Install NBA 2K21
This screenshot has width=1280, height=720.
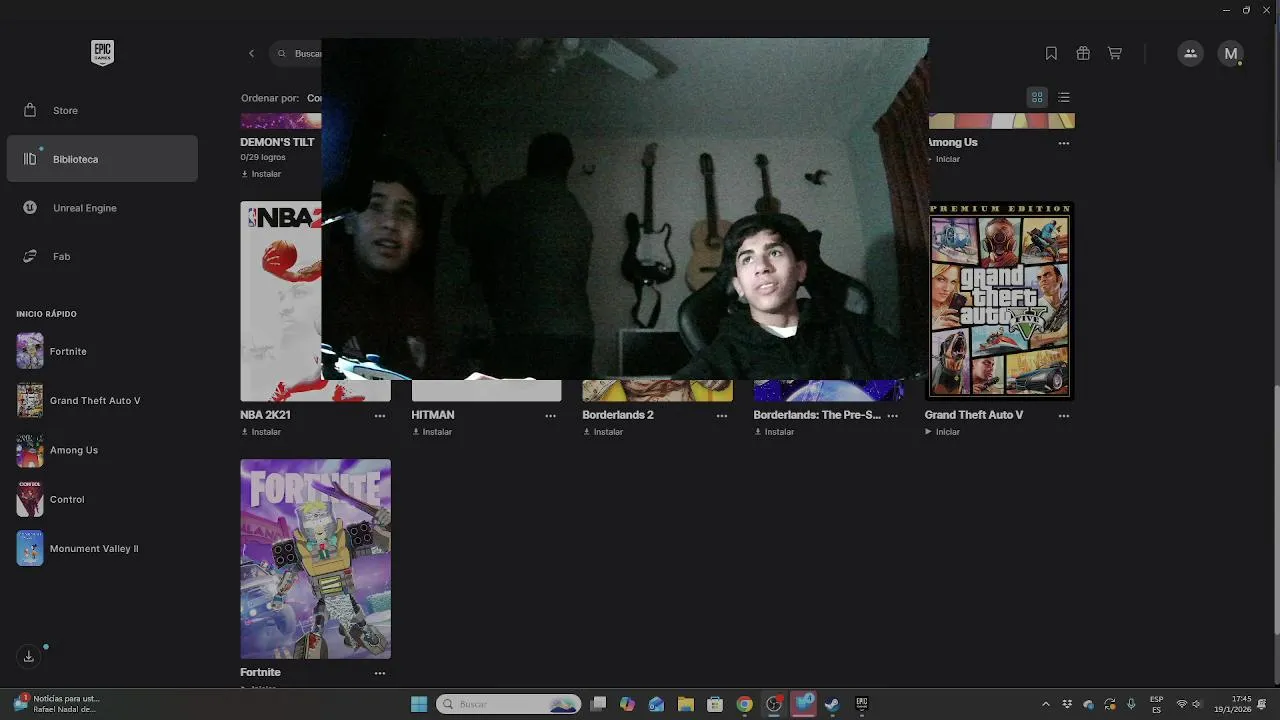coord(261,432)
